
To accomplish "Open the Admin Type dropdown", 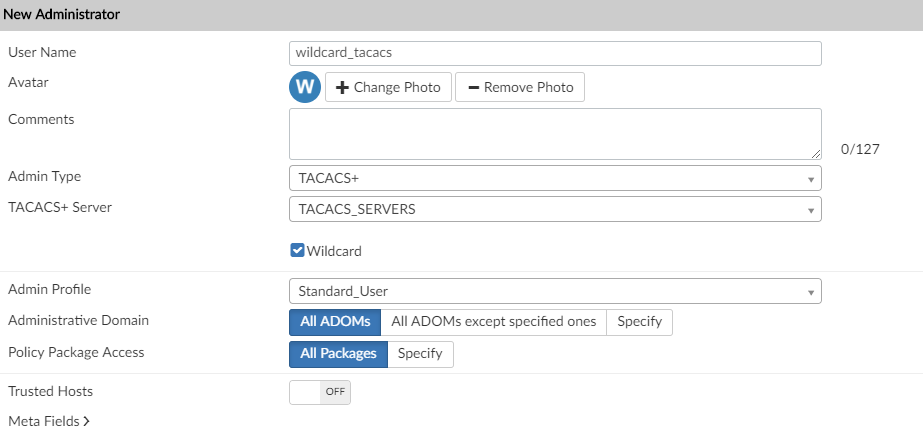I will click(555, 178).
